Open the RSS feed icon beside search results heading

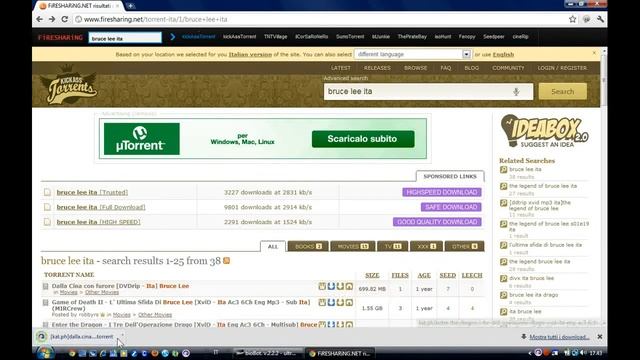coord(227,260)
